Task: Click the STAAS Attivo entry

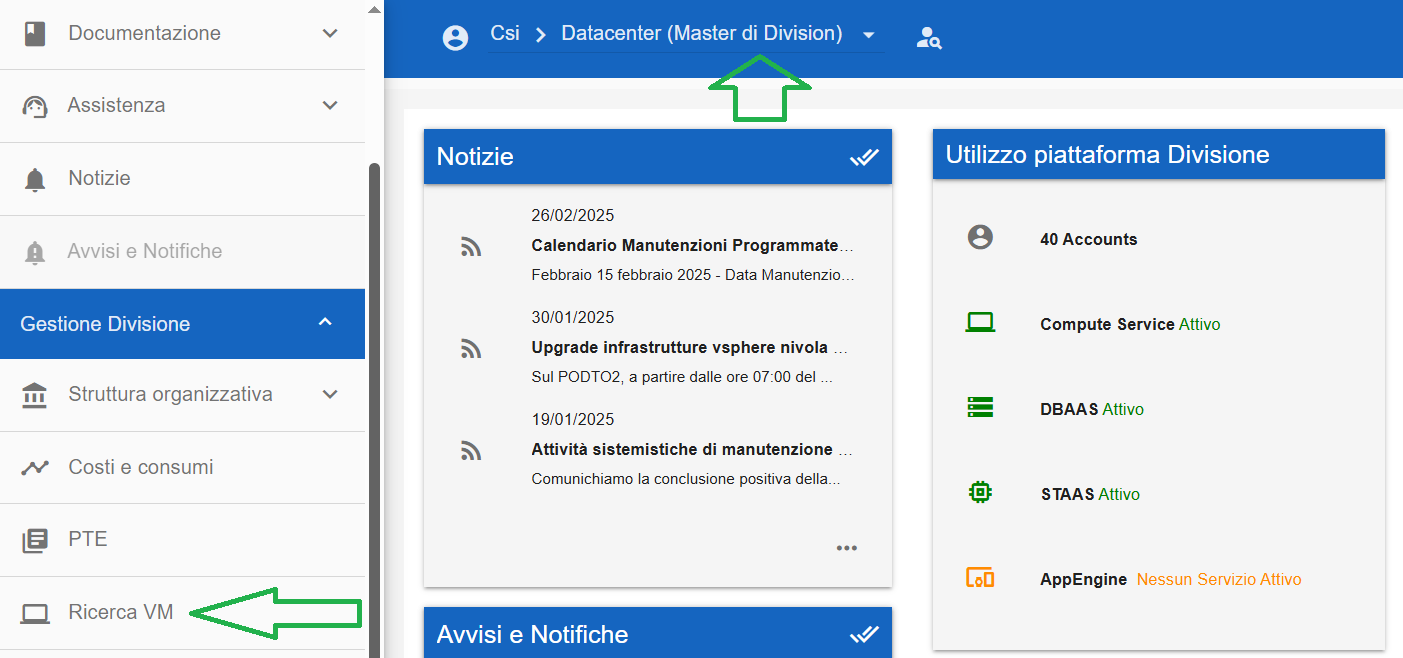Action: click(1090, 494)
